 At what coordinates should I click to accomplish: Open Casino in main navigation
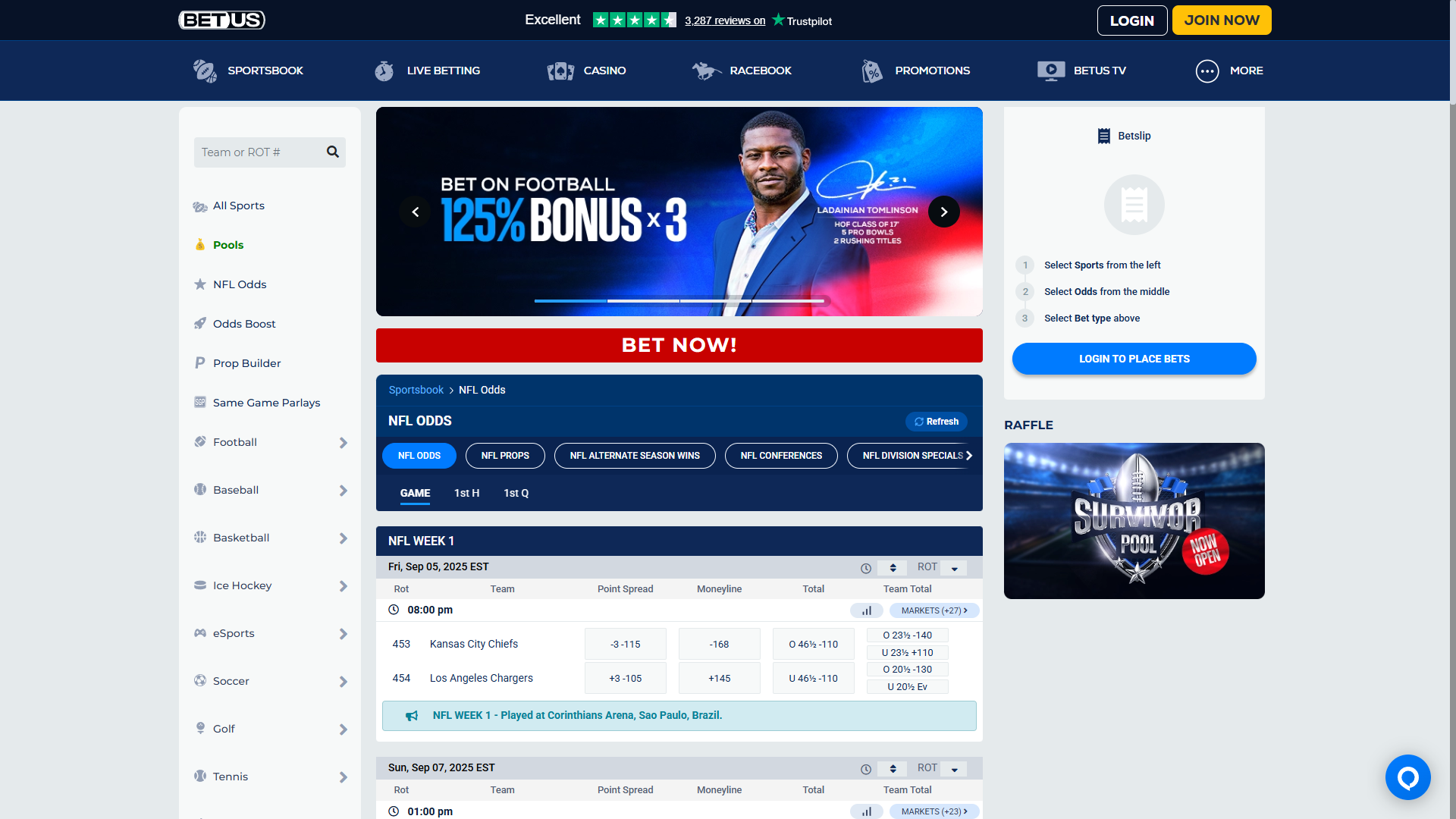pos(587,71)
